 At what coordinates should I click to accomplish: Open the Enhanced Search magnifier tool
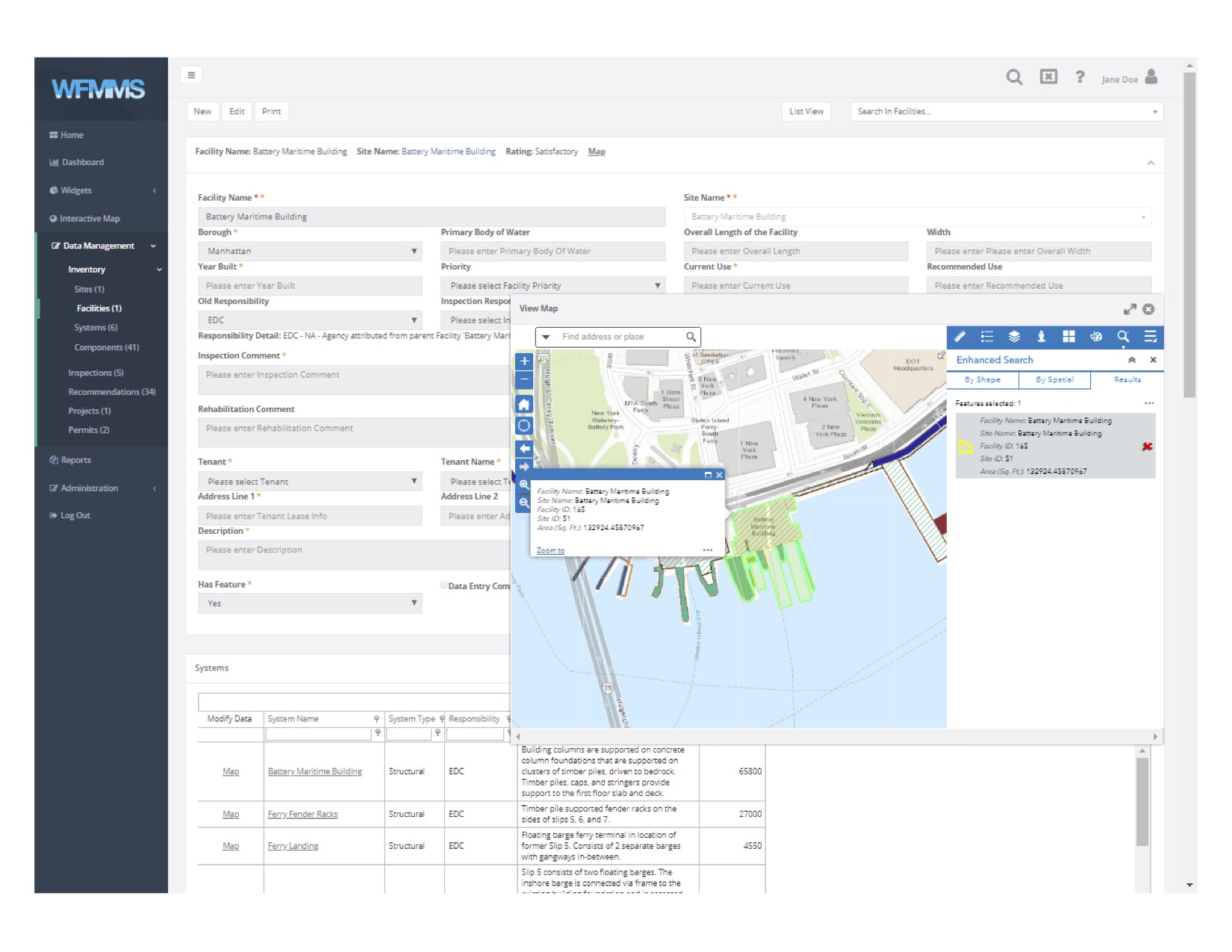pyautogui.click(x=1123, y=337)
